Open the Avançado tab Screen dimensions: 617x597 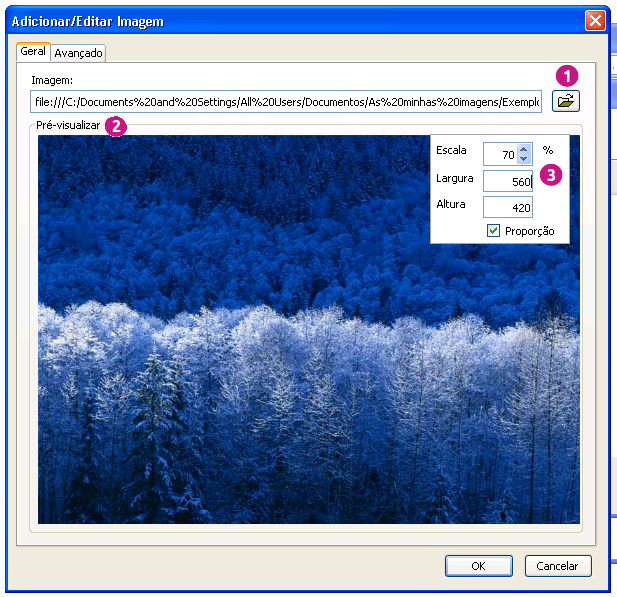tap(78, 53)
